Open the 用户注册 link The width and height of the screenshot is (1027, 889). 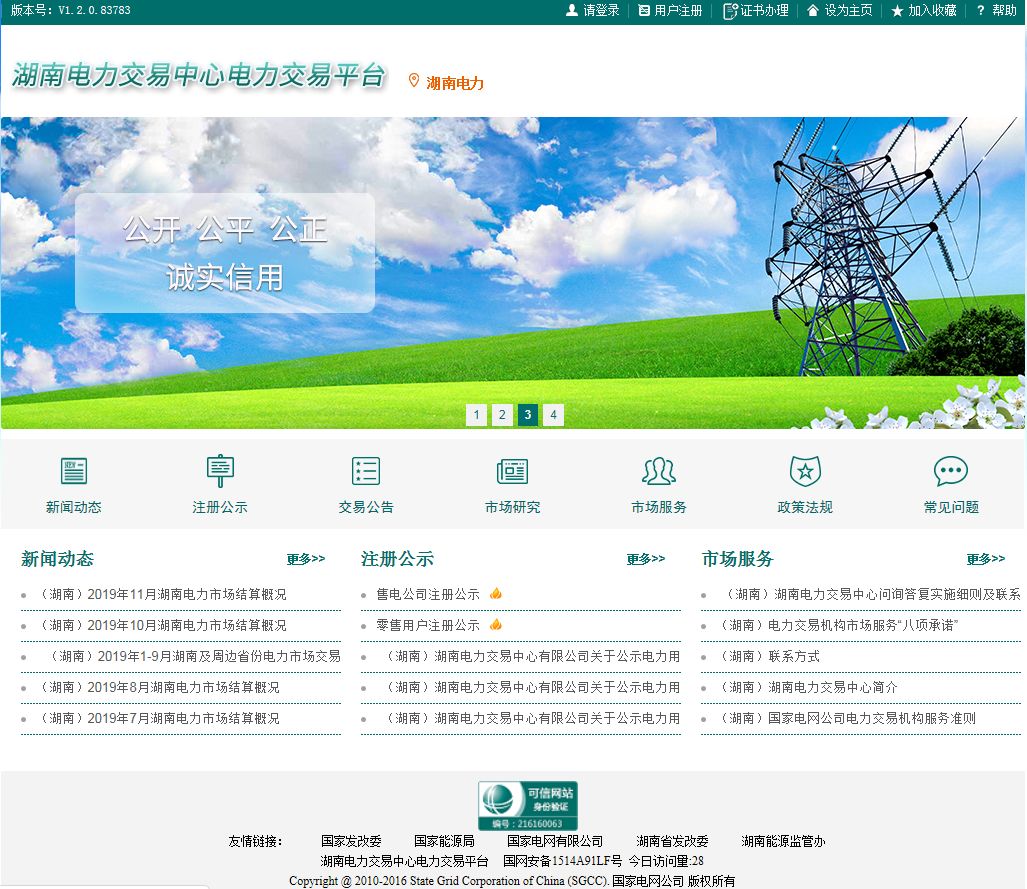(678, 10)
